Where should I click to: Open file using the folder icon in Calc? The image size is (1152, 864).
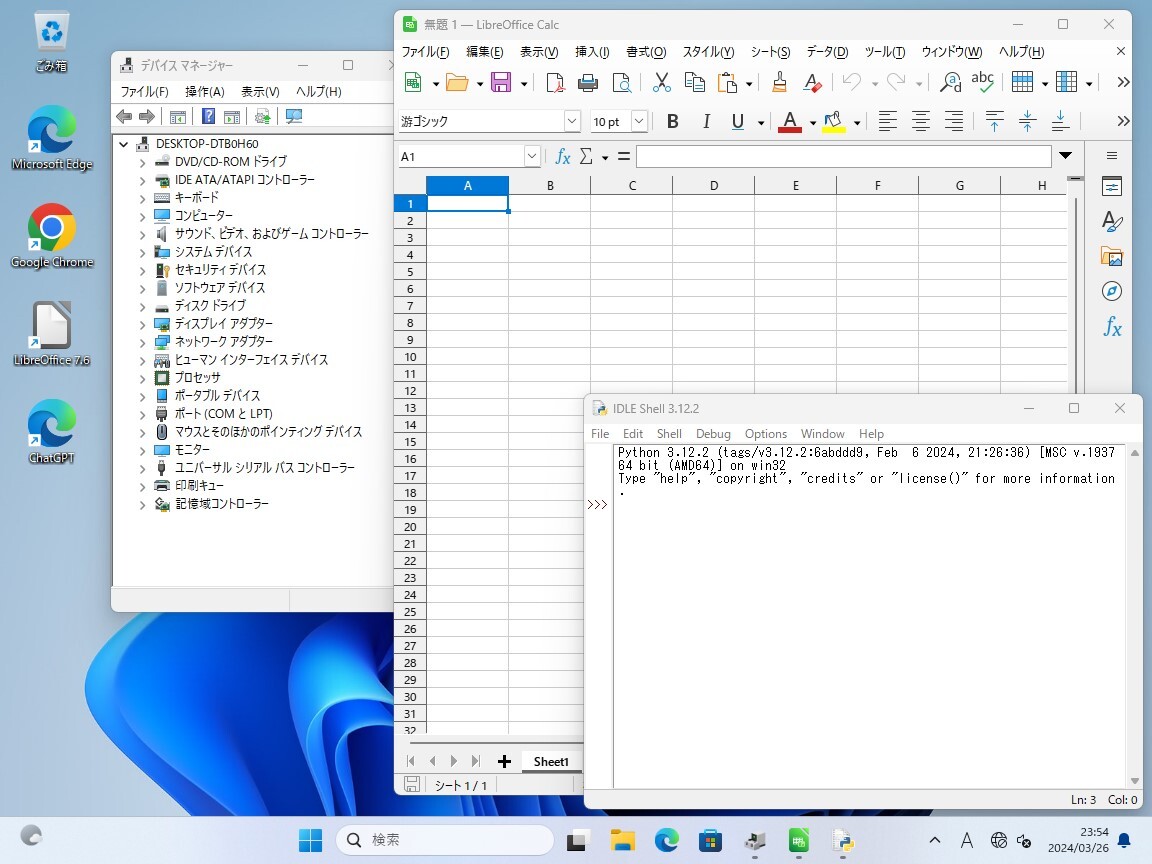tap(457, 82)
